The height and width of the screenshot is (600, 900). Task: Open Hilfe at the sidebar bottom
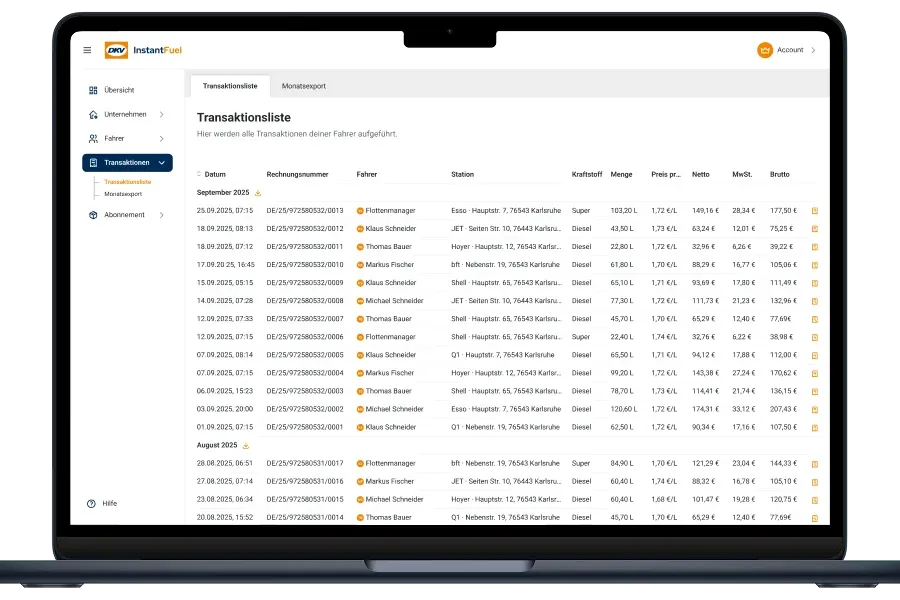pyautogui.click(x=110, y=504)
